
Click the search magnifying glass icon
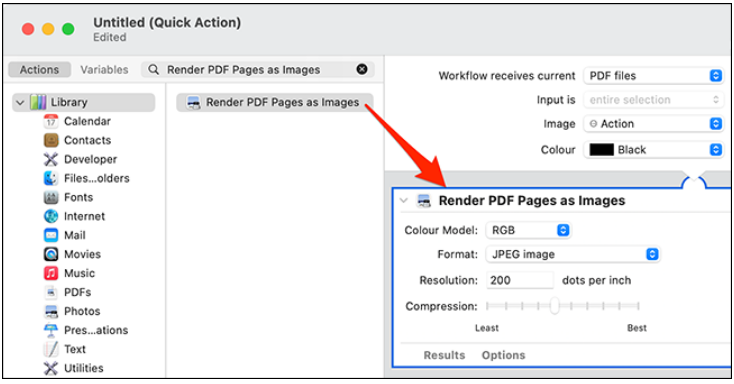tap(153, 69)
